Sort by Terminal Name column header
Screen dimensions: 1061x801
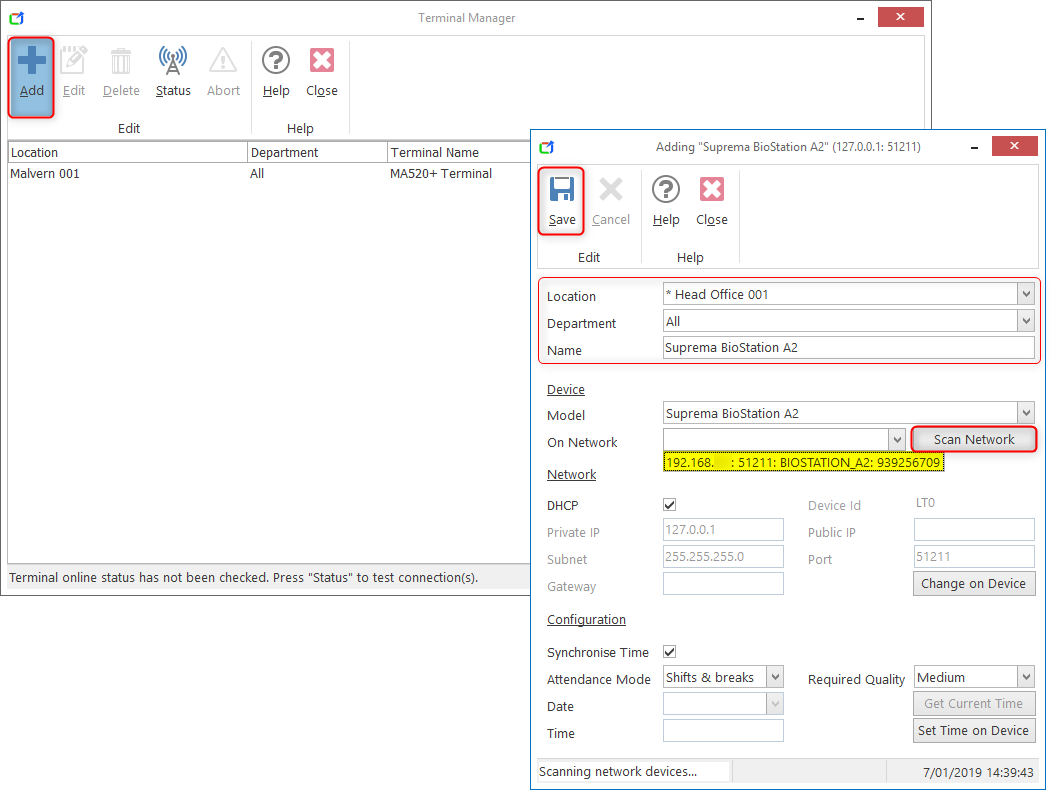(x=459, y=152)
